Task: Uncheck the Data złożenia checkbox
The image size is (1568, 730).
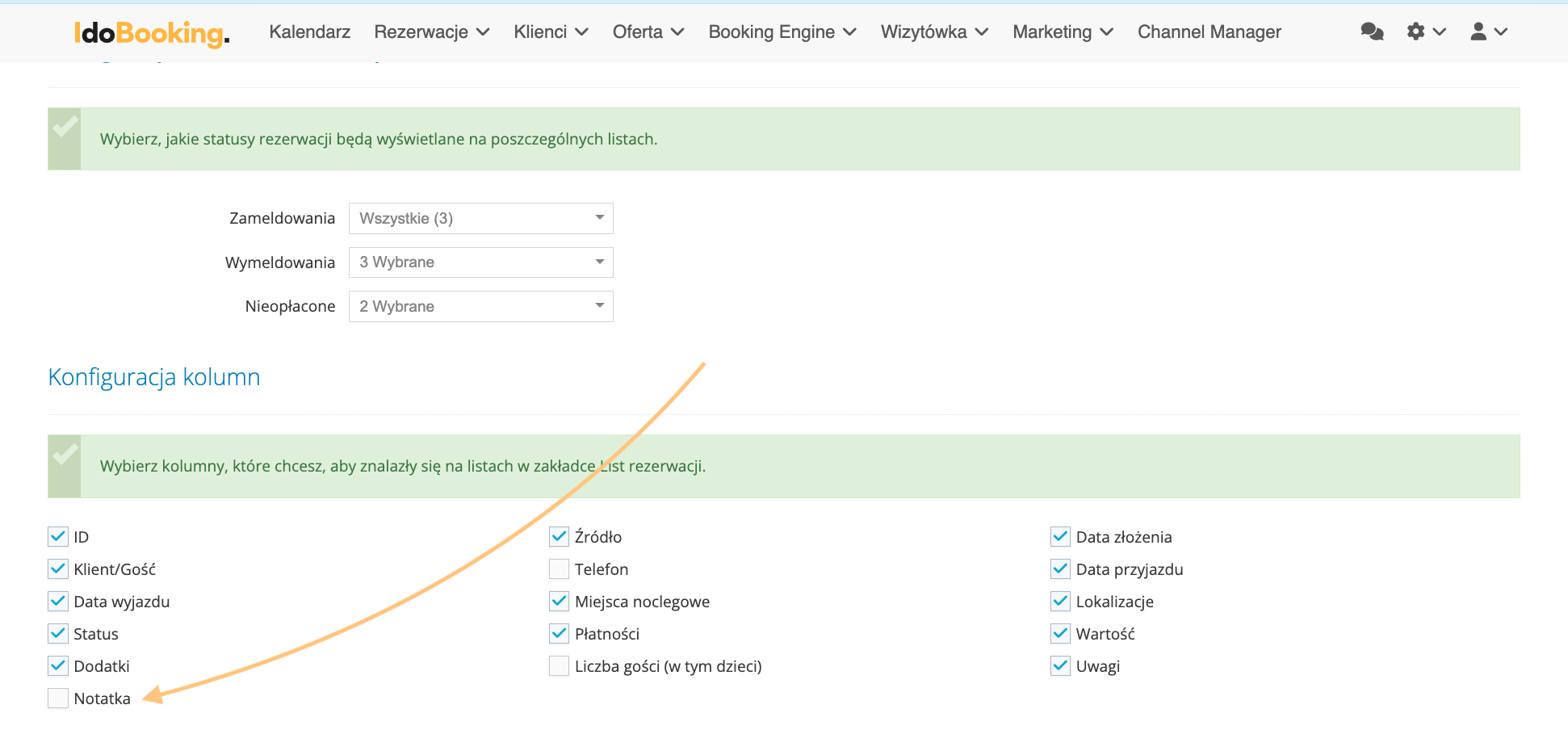Action: tap(1060, 537)
